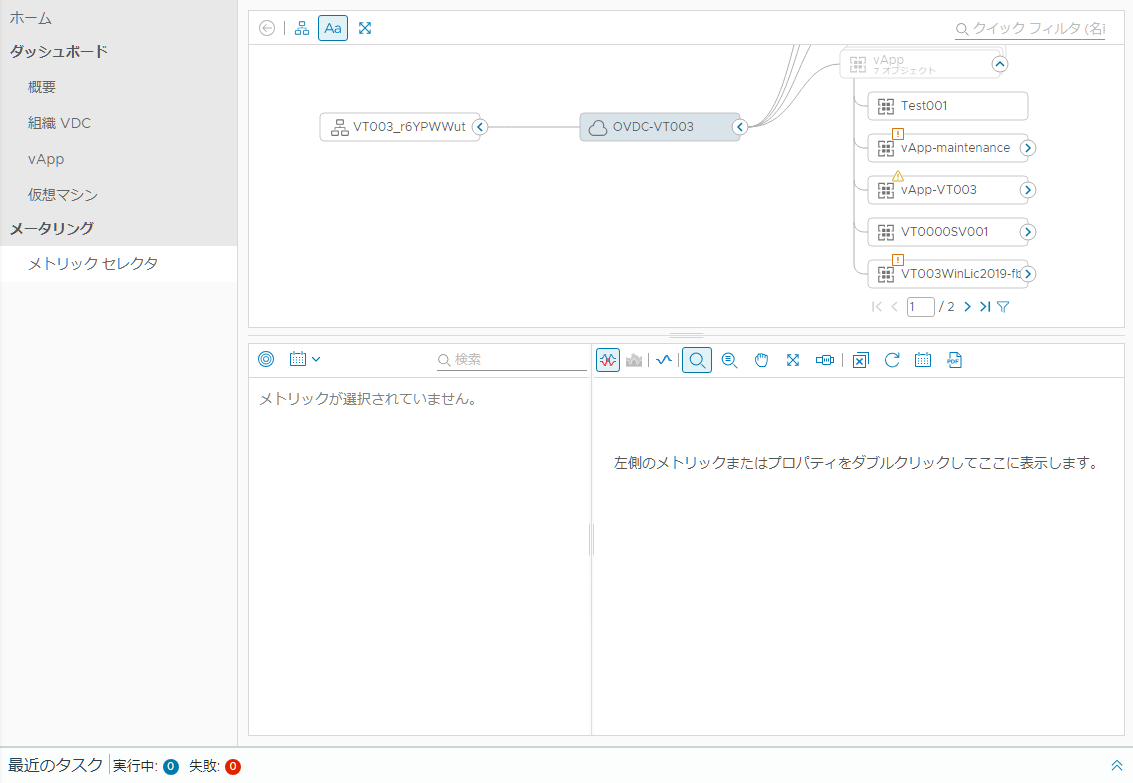Click the yellow warning icon on vApp-VT003
This screenshot has height=783, width=1133.
tap(898, 176)
